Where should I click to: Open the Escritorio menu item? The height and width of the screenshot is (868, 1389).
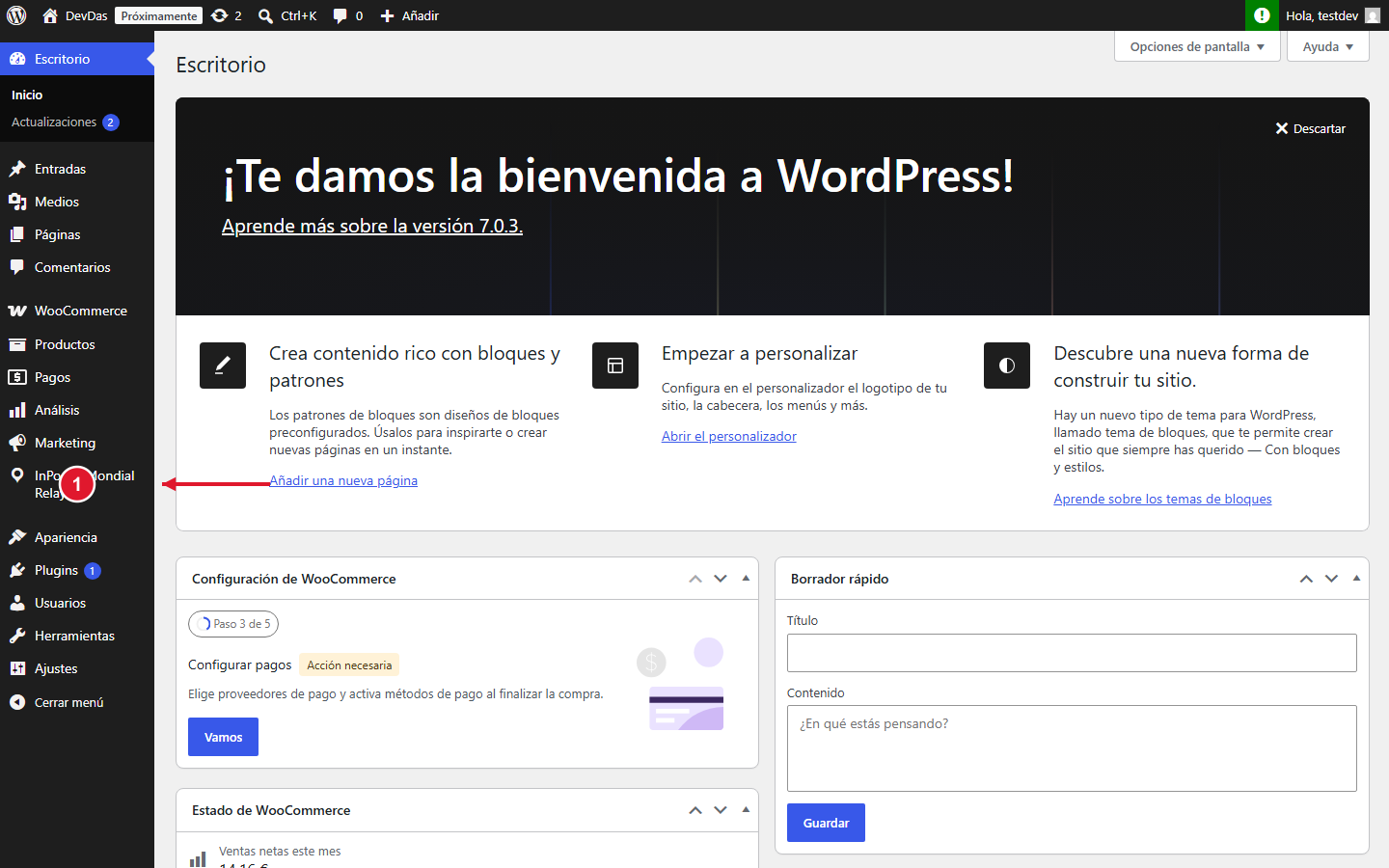[x=77, y=59]
